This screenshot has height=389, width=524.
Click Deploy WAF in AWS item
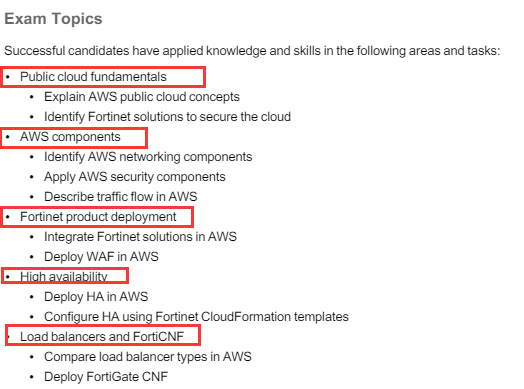[101, 257]
